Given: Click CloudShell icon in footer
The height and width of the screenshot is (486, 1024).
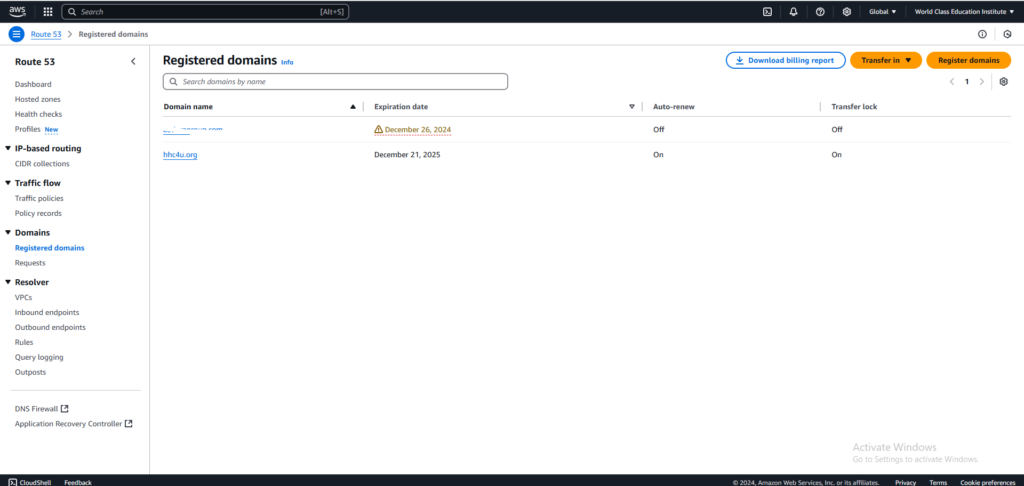Looking at the screenshot, I should [x=12, y=482].
